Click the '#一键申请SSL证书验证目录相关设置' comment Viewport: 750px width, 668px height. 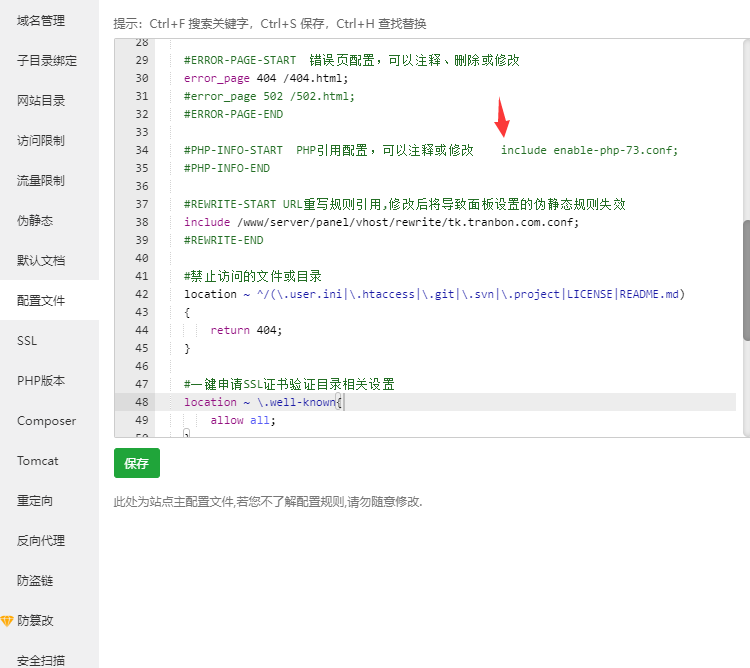coord(289,384)
